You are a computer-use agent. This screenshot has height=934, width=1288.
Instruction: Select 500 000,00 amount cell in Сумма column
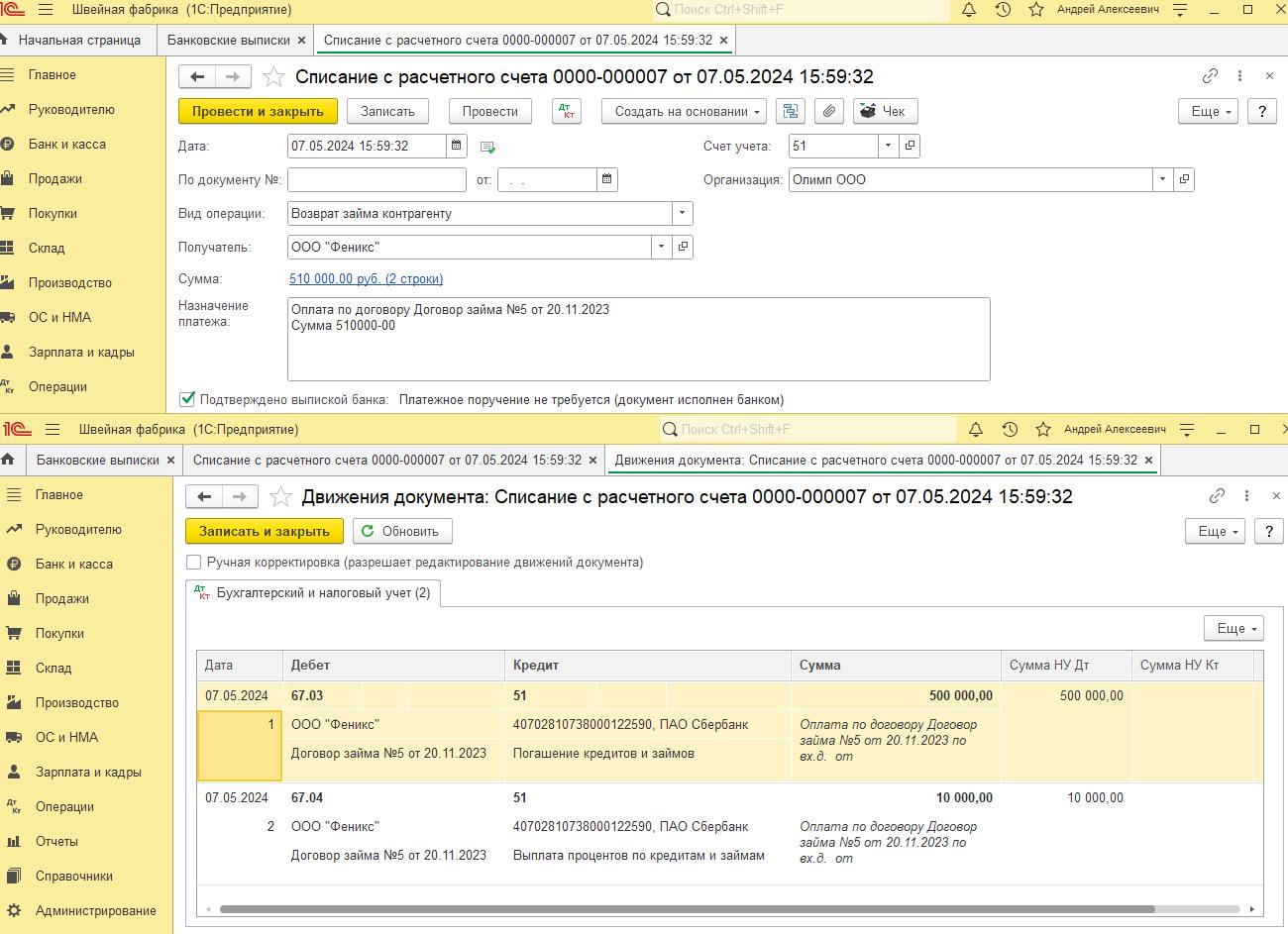tap(896, 695)
